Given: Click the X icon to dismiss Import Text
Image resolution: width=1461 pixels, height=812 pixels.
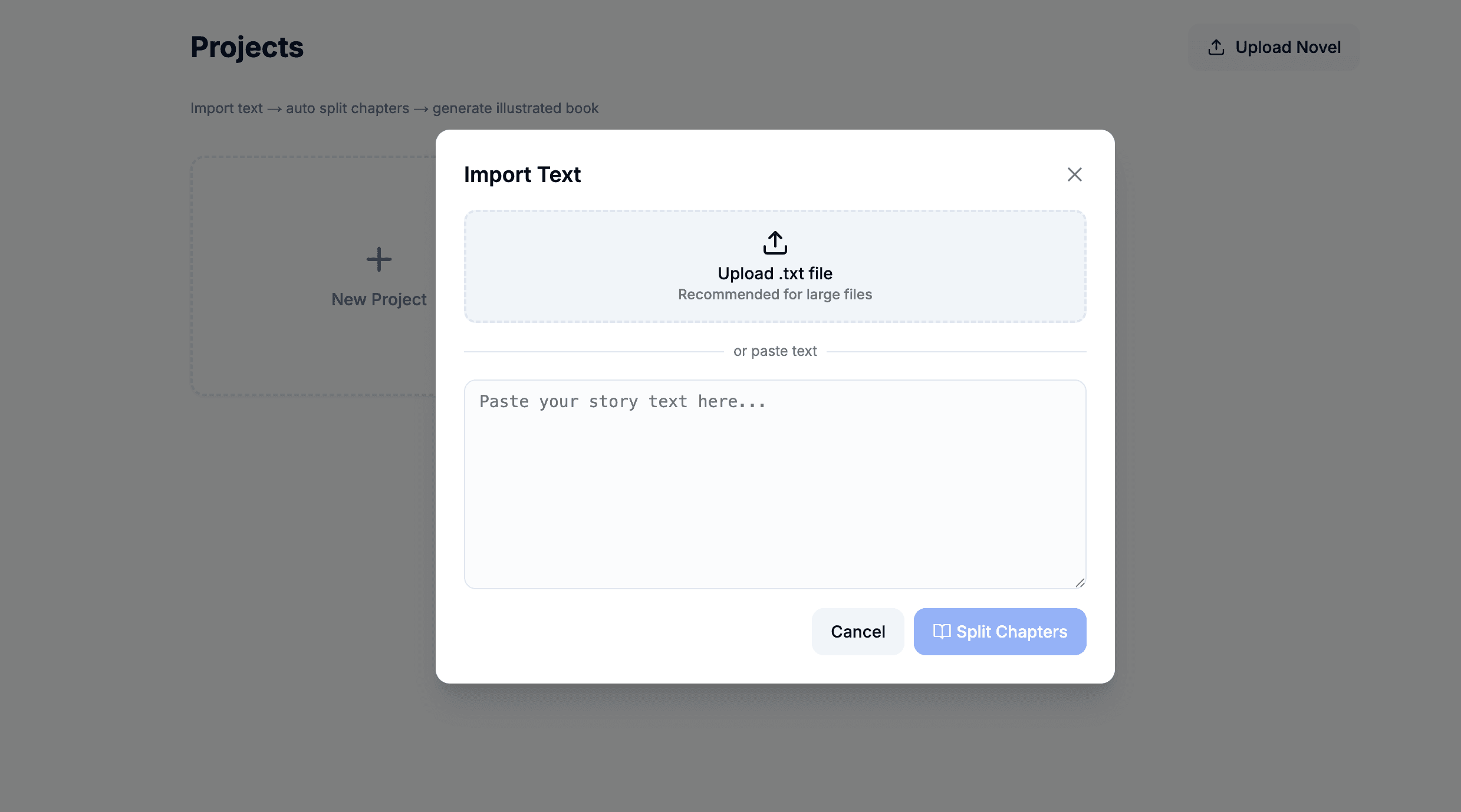Looking at the screenshot, I should click(1074, 174).
